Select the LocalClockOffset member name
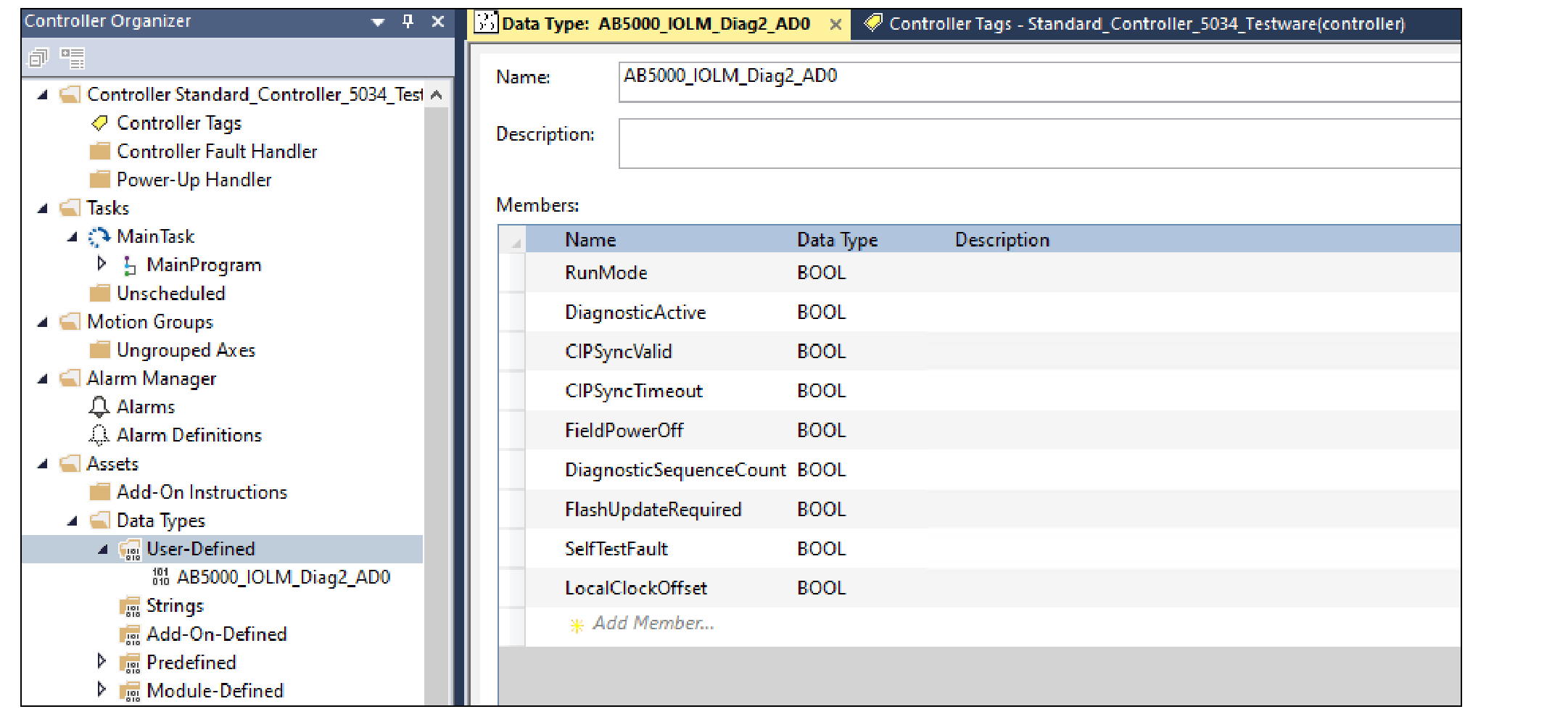1568x717 pixels. (635, 588)
